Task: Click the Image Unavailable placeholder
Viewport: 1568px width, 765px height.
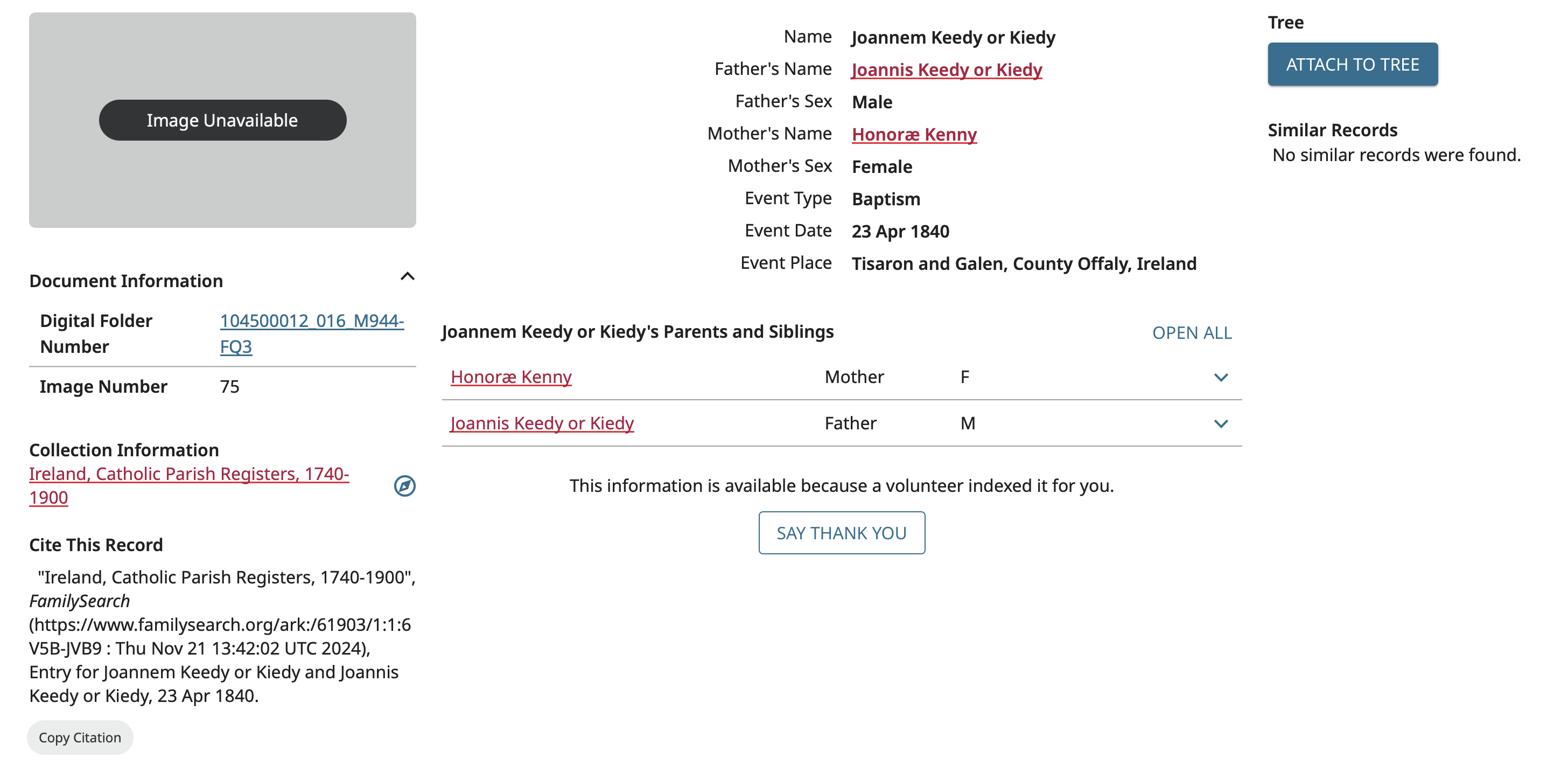Action: tap(222, 120)
